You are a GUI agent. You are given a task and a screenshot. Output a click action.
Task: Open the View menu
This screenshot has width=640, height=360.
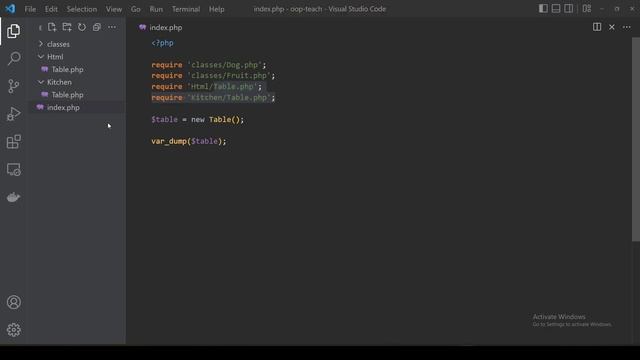tap(113, 9)
